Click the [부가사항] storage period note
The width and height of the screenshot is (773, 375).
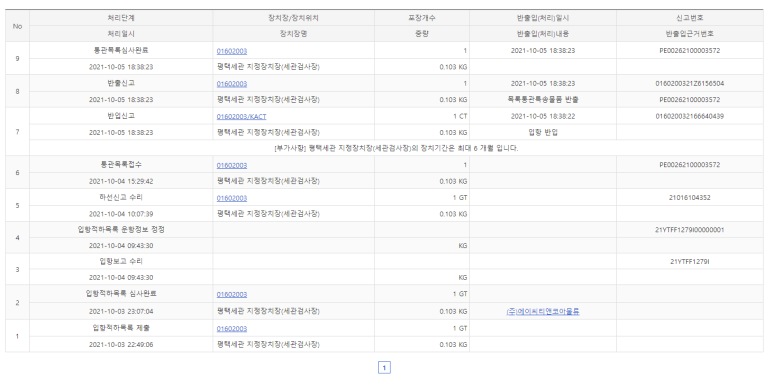point(396,148)
